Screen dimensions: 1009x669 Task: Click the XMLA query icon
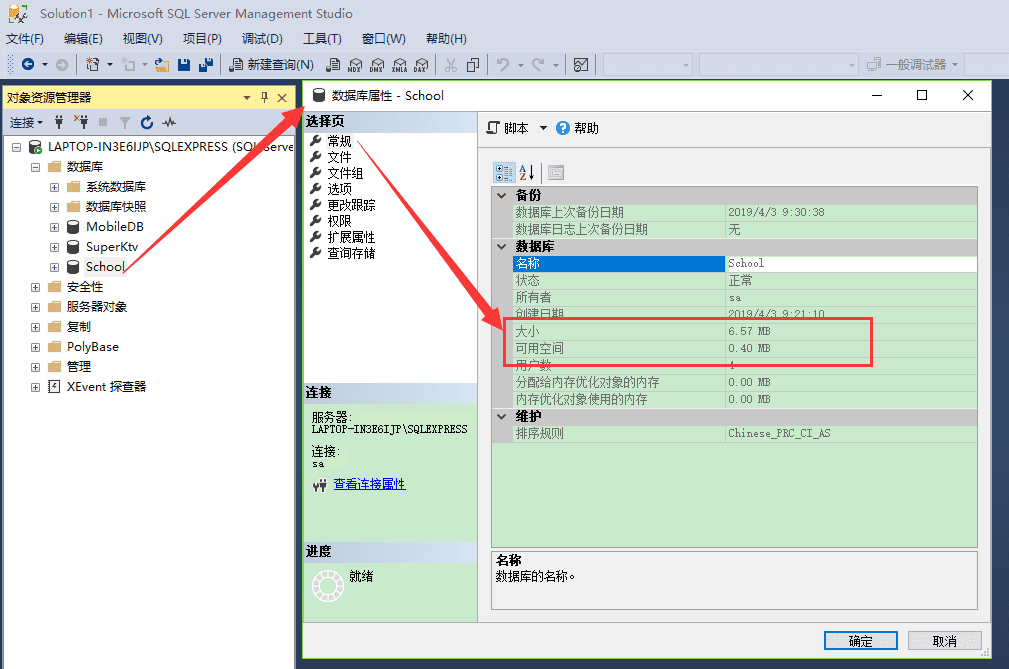click(x=400, y=64)
